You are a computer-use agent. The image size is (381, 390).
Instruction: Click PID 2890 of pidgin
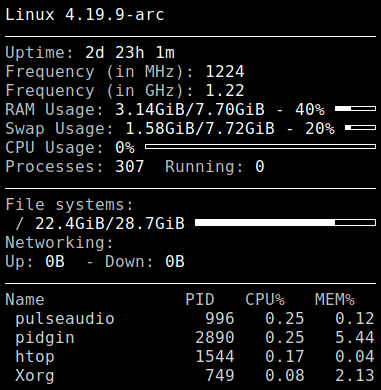pyautogui.click(x=215, y=338)
